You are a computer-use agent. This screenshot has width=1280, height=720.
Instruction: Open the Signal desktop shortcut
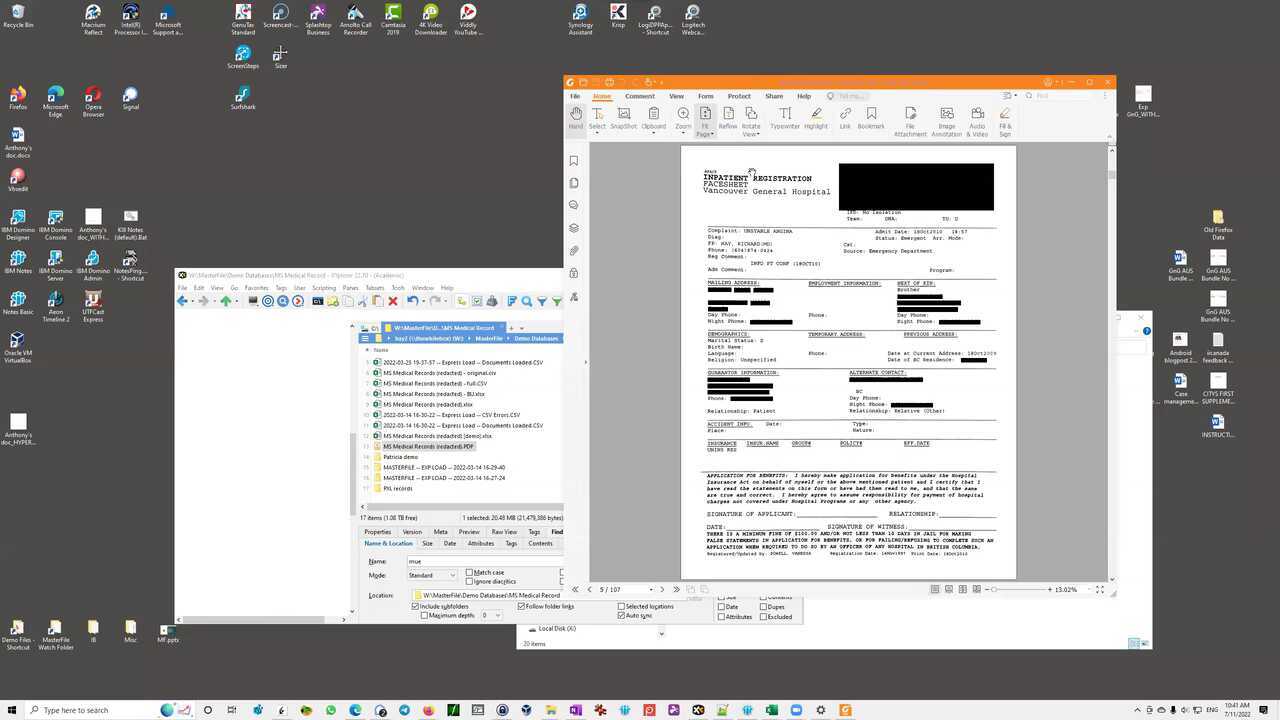tap(131, 98)
